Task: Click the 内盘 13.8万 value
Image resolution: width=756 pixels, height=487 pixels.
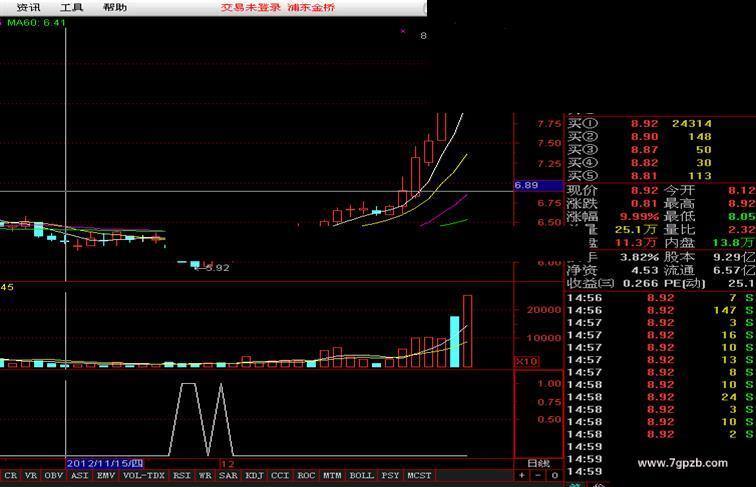Action: tap(734, 243)
